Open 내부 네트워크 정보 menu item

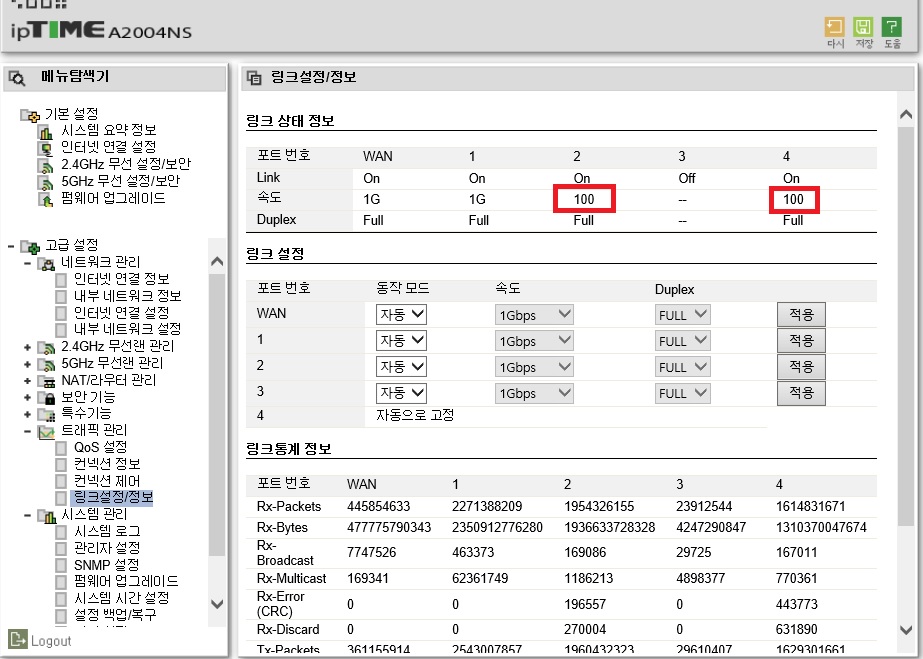pyautogui.click(x=127, y=295)
